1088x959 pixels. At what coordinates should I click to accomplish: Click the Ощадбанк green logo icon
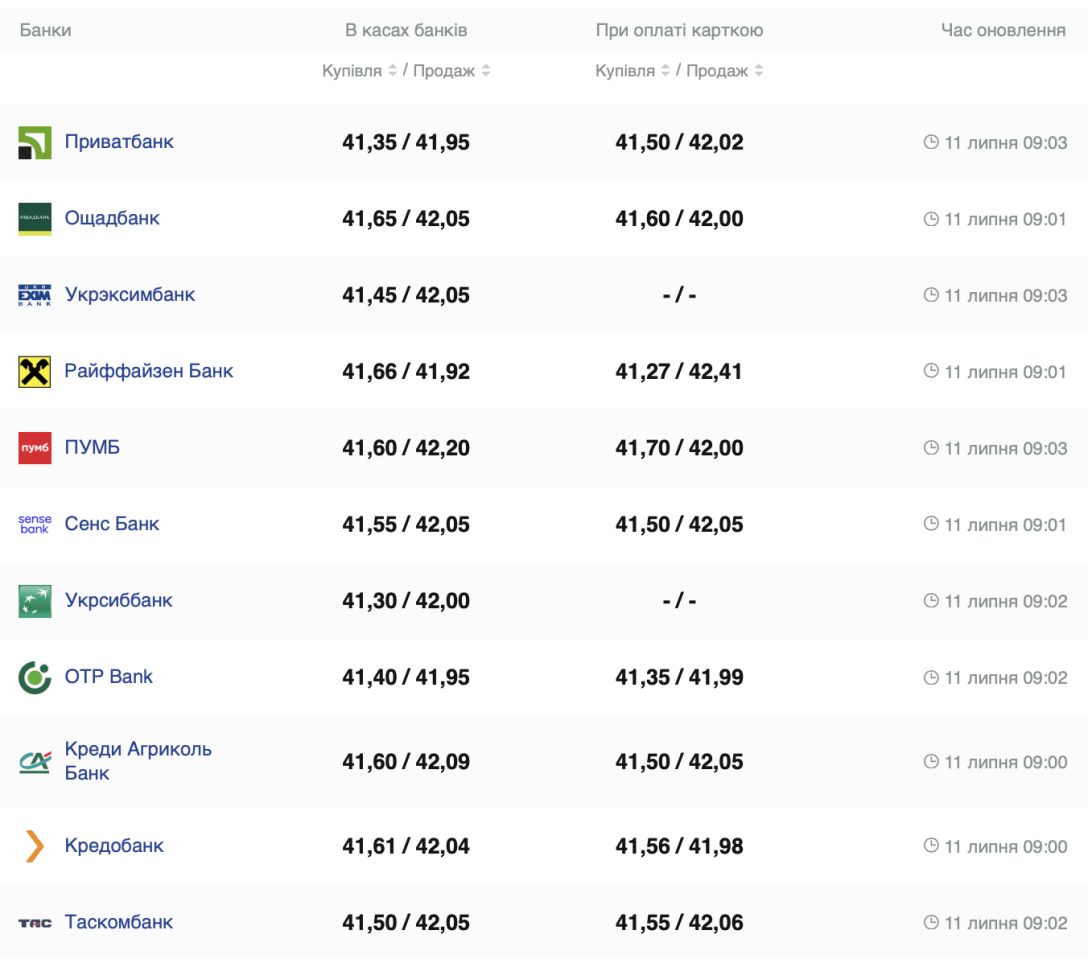(x=35, y=219)
